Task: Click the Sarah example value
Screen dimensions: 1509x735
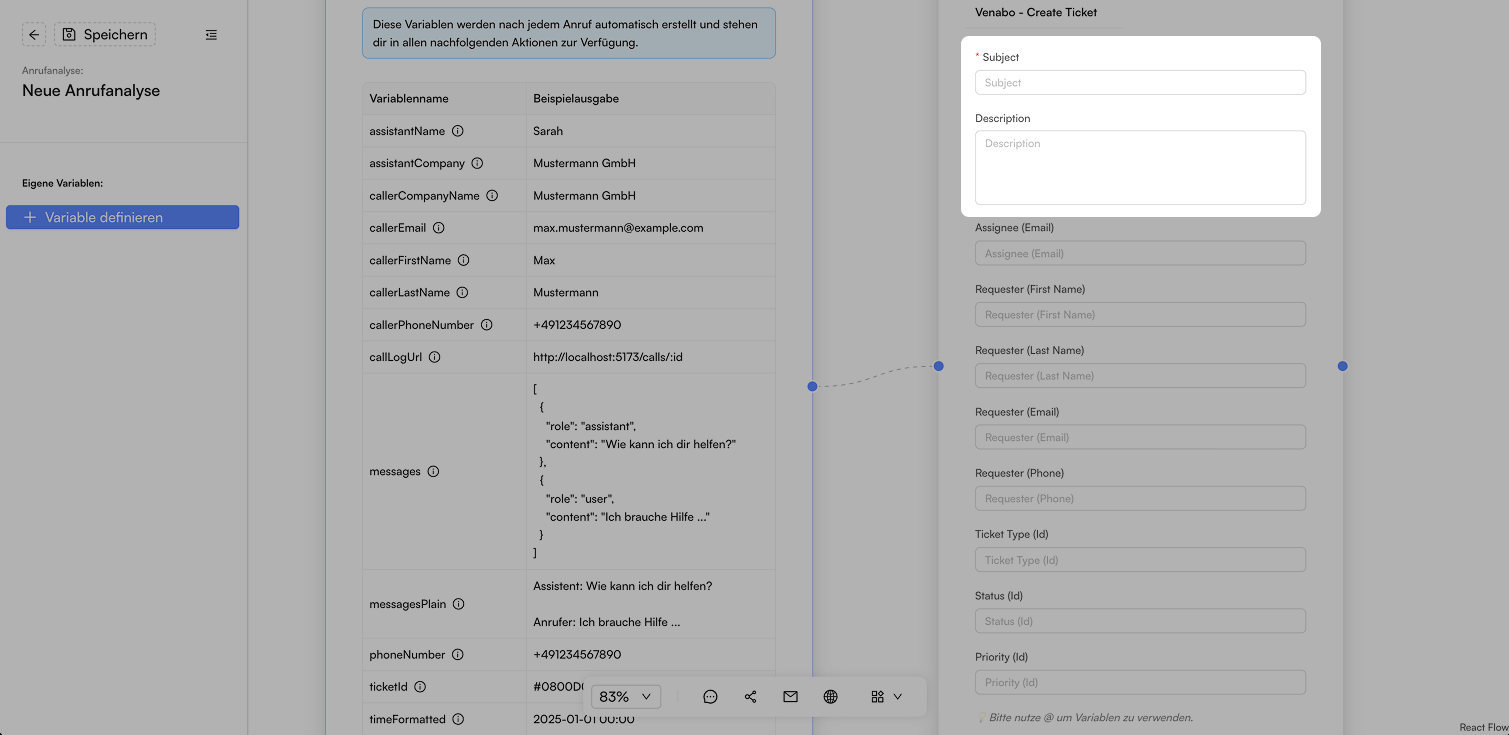Action: click(x=548, y=131)
